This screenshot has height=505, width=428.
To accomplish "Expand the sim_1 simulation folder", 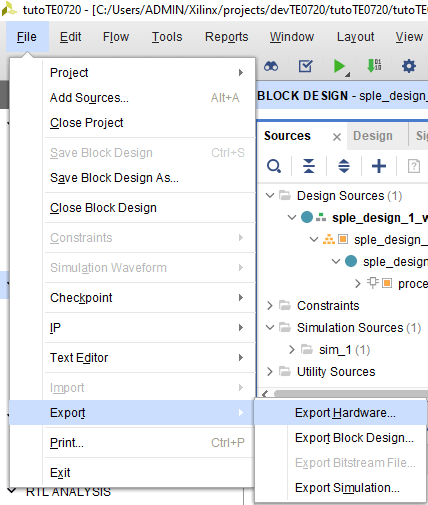I will coord(292,349).
